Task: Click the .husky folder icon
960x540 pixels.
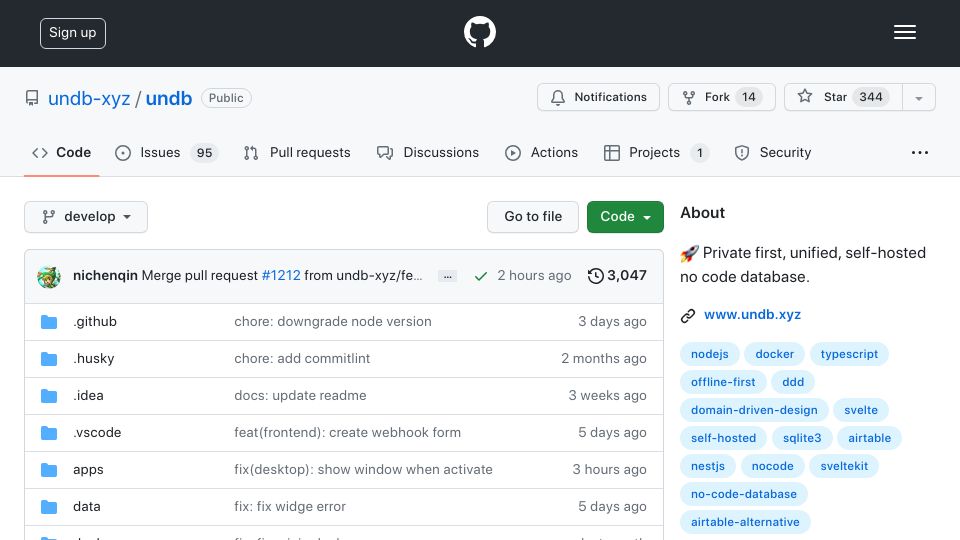Action: point(49,359)
